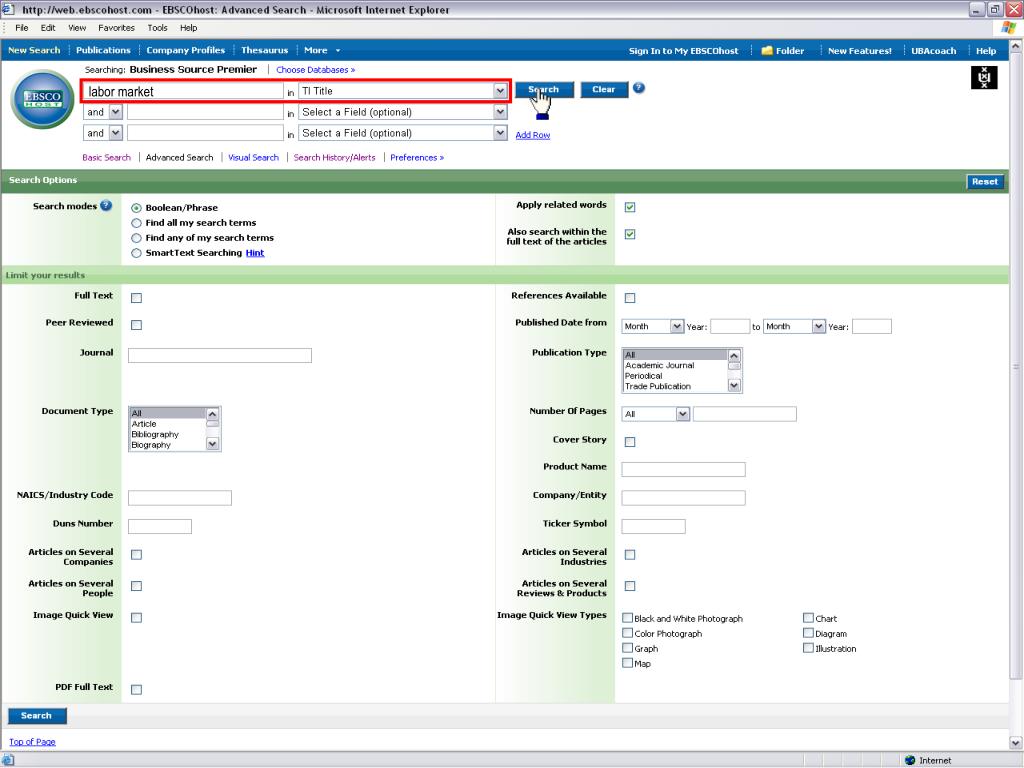Screen dimensions: 1024x768
Task: Click the university crest logo at top right
Action: (984, 78)
